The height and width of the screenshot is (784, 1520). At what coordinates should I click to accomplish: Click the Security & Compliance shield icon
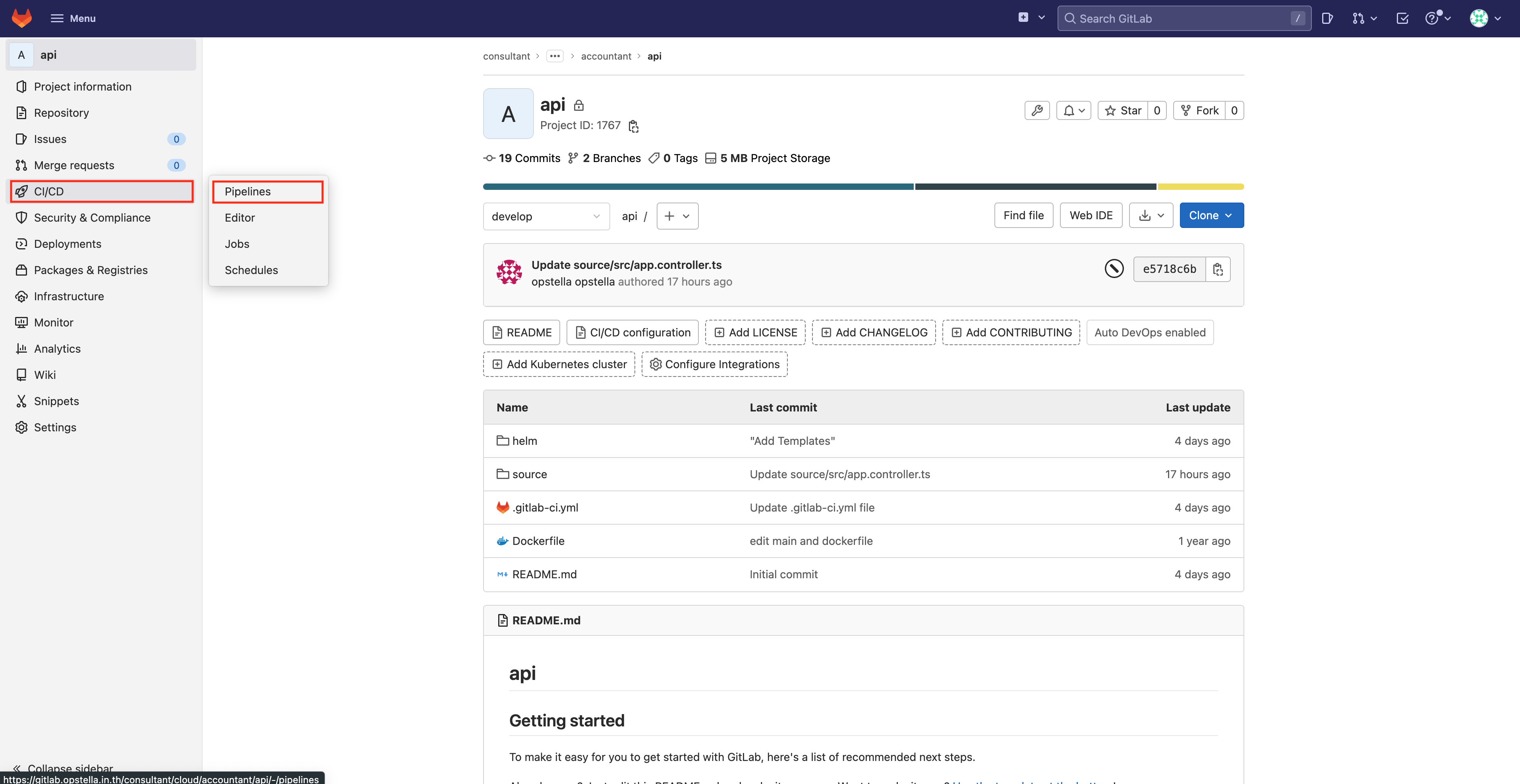[x=21, y=218]
